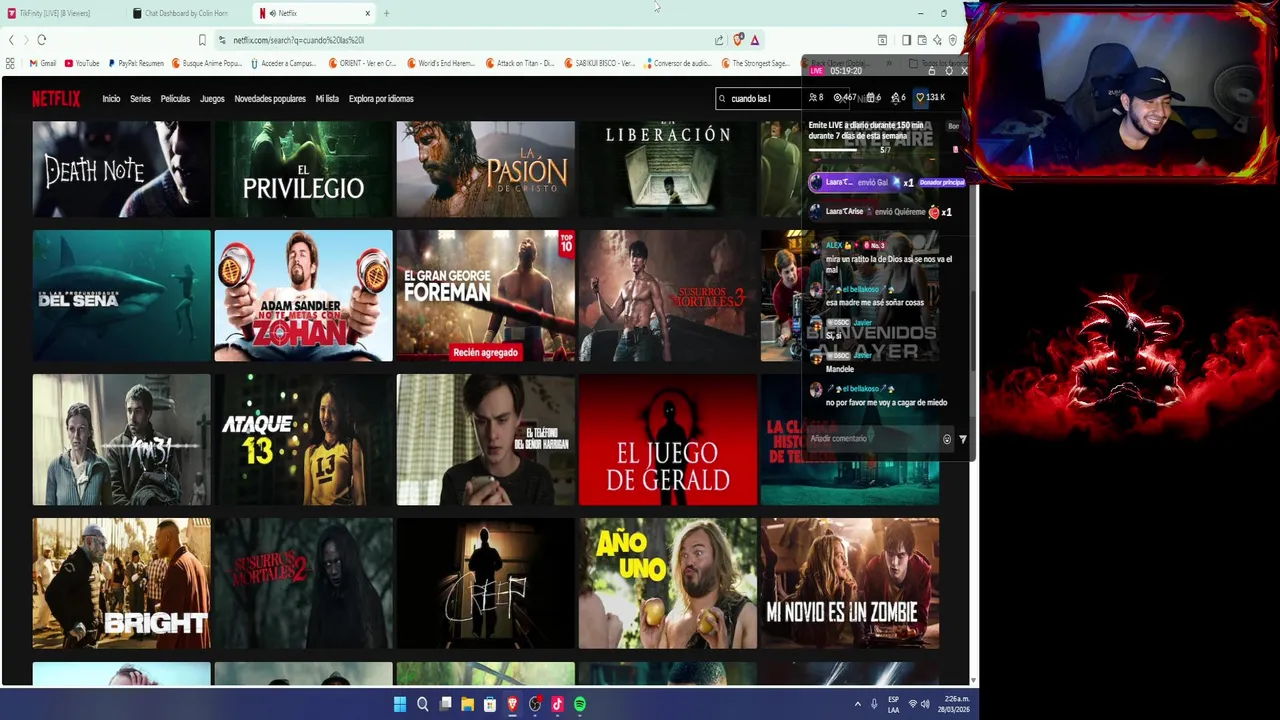Open the Año Uno thumbnail
The image size is (1280, 720).
tap(667, 584)
